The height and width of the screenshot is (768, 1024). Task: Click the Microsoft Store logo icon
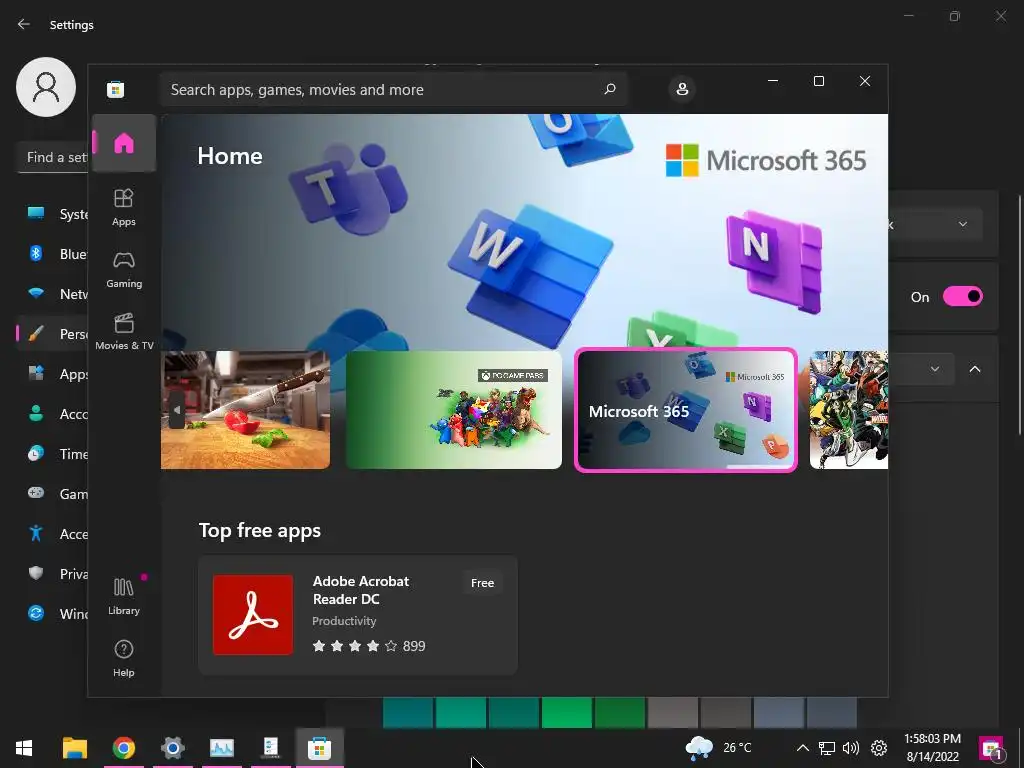point(116,89)
